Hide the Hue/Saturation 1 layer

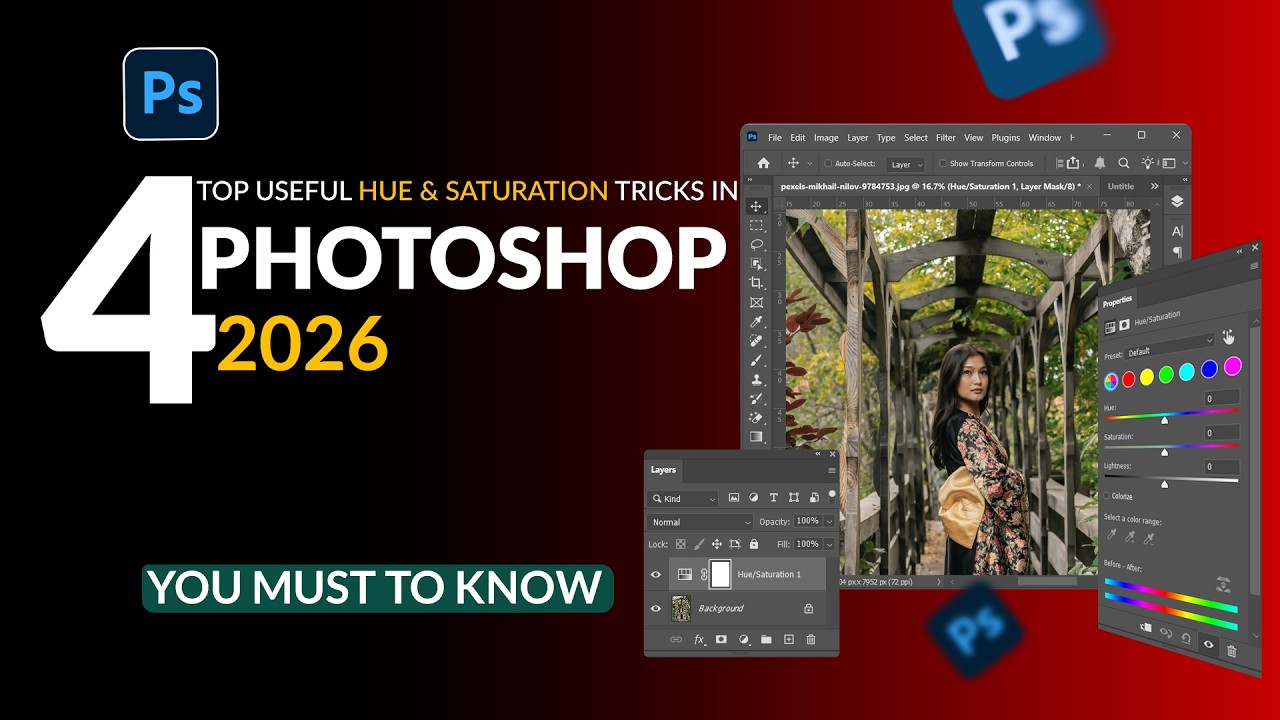click(656, 574)
